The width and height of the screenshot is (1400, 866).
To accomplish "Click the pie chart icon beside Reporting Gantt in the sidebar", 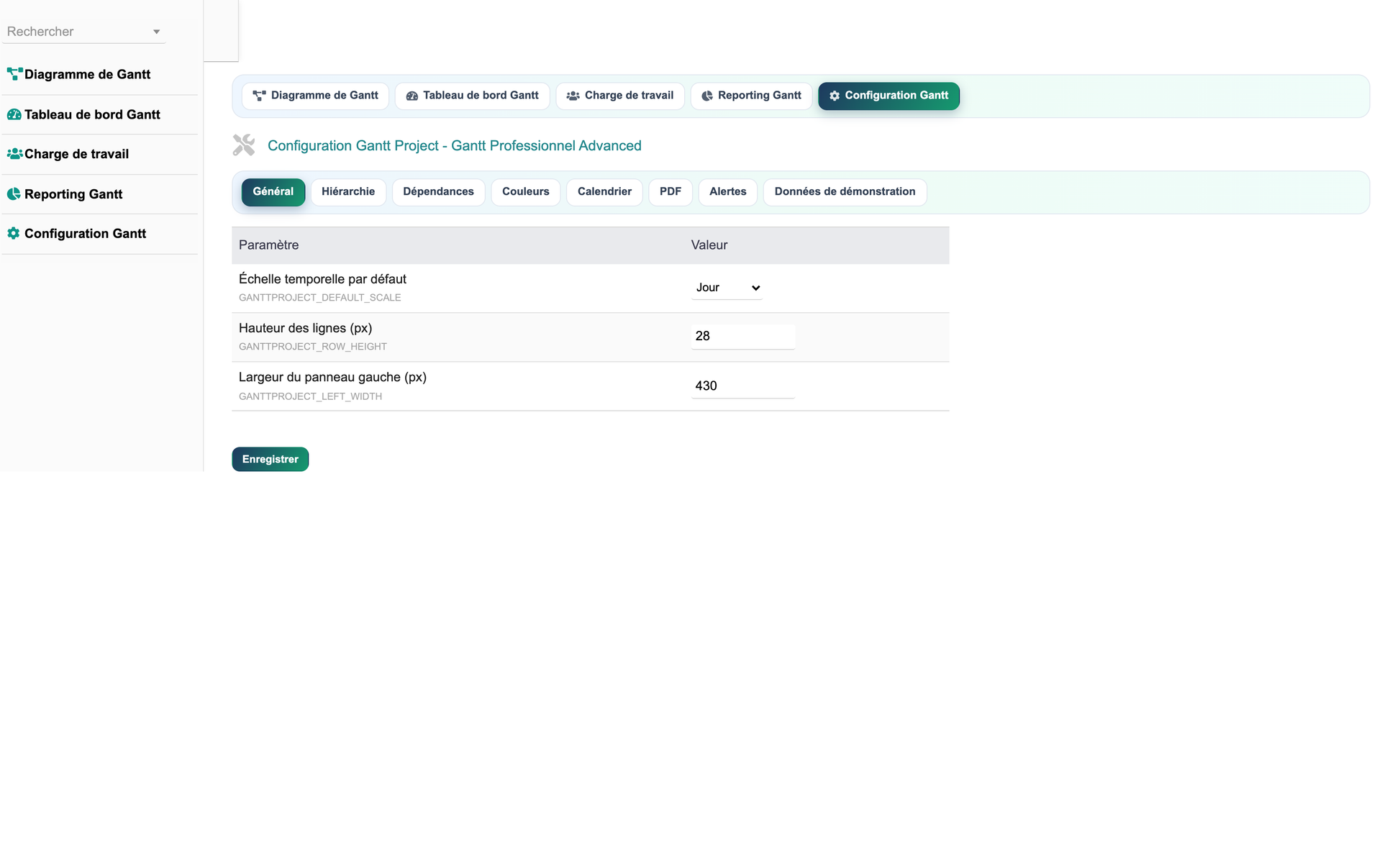I will point(14,194).
